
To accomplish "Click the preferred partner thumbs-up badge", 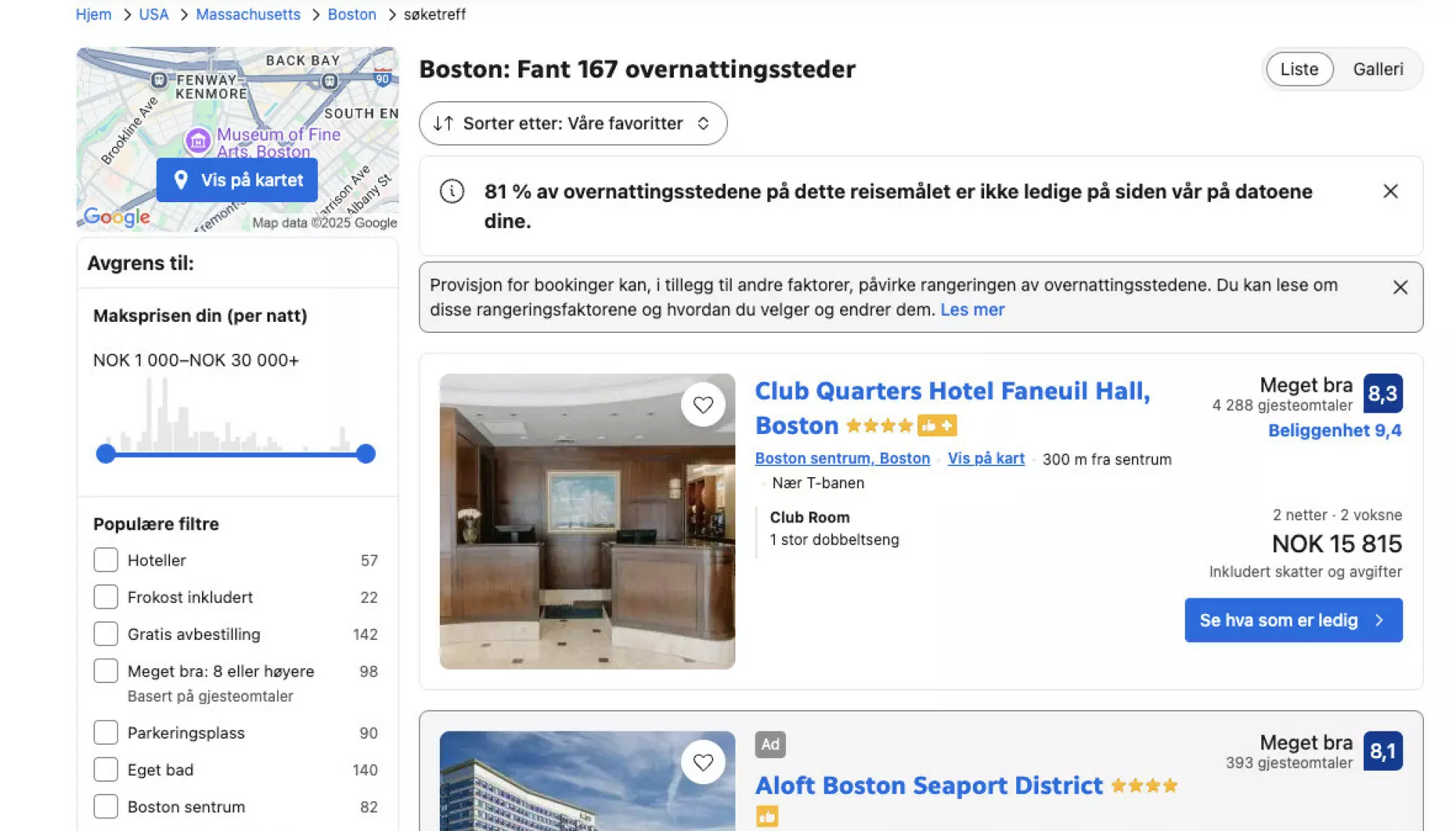I will click(937, 426).
